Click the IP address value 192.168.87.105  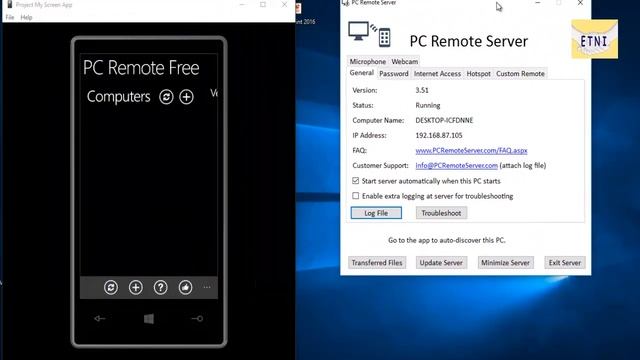click(439, 135)
